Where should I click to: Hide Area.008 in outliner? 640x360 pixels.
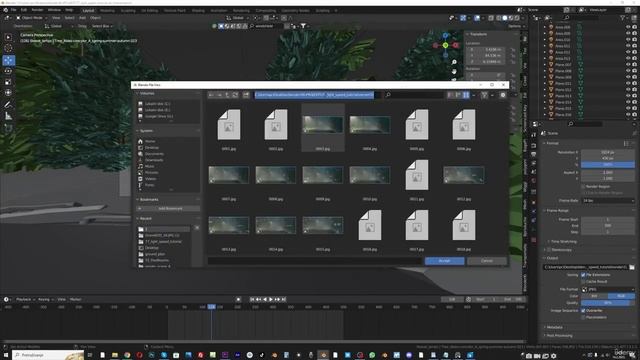point(628,27)
